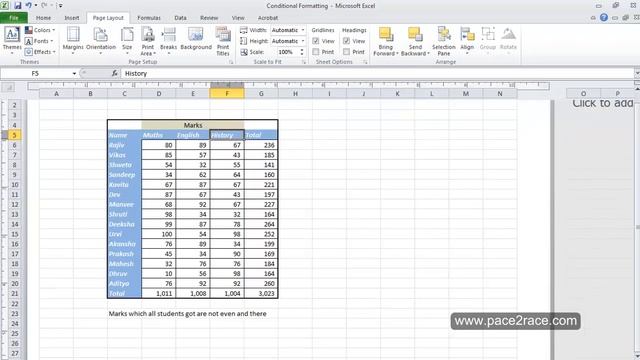Image resolution: width=640 pixels, height=360 pixels.
Task: Click the Select All corner button
Action: pyautogui.click(x=8, y=87)
